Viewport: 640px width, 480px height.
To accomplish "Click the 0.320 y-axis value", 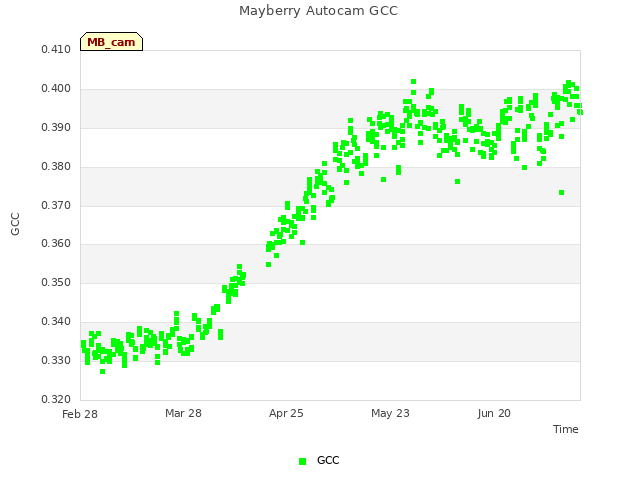I will (x=56, y=399).
